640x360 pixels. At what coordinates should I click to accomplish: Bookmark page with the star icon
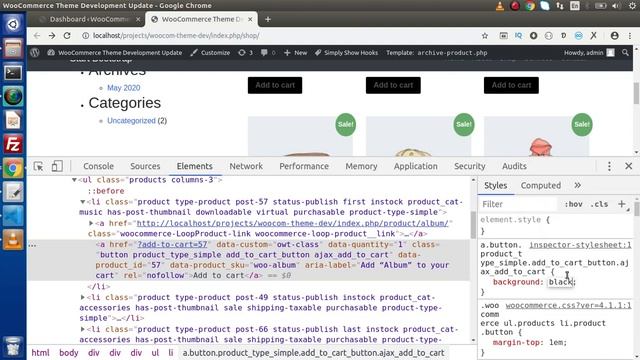click(484, 36)
